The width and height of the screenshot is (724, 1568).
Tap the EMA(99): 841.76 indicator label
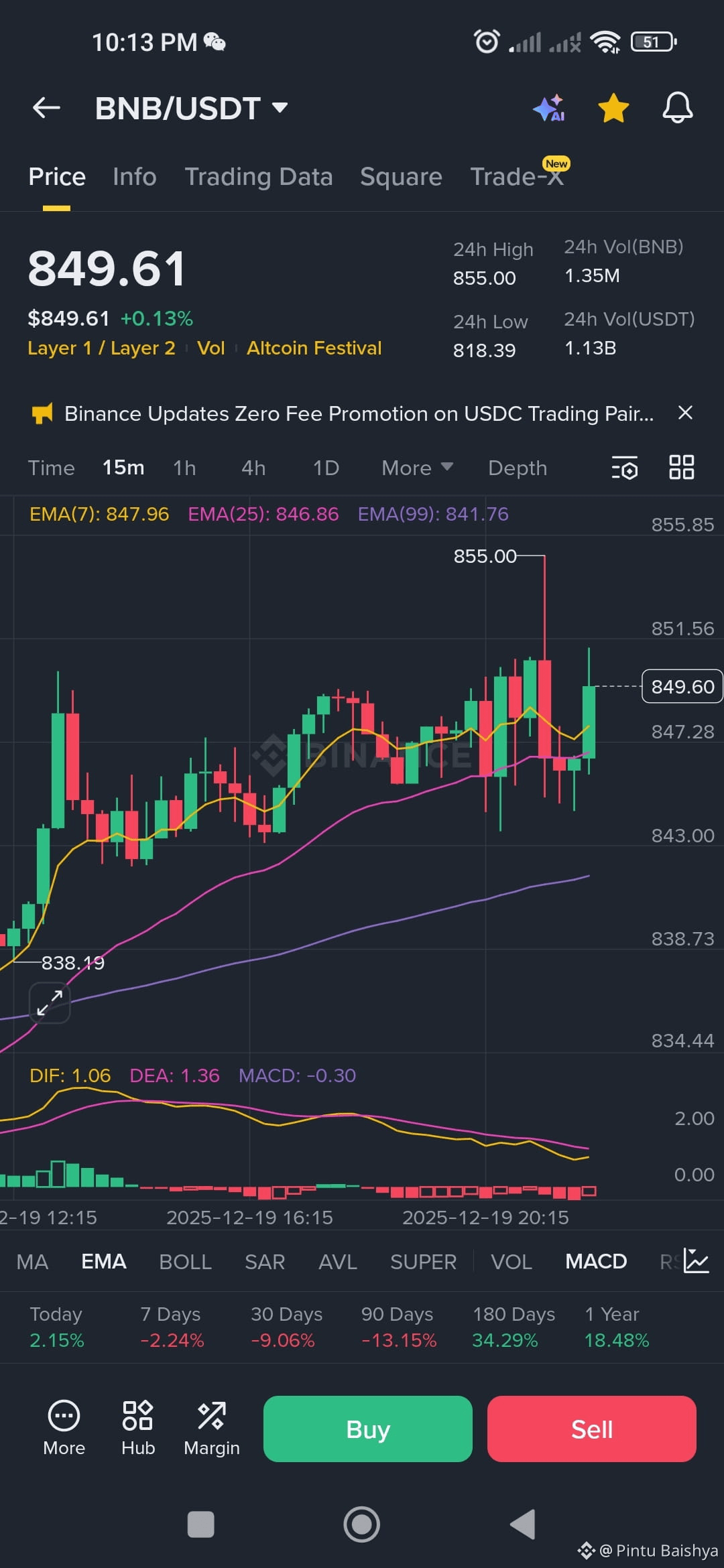click(x=433, y=514)
